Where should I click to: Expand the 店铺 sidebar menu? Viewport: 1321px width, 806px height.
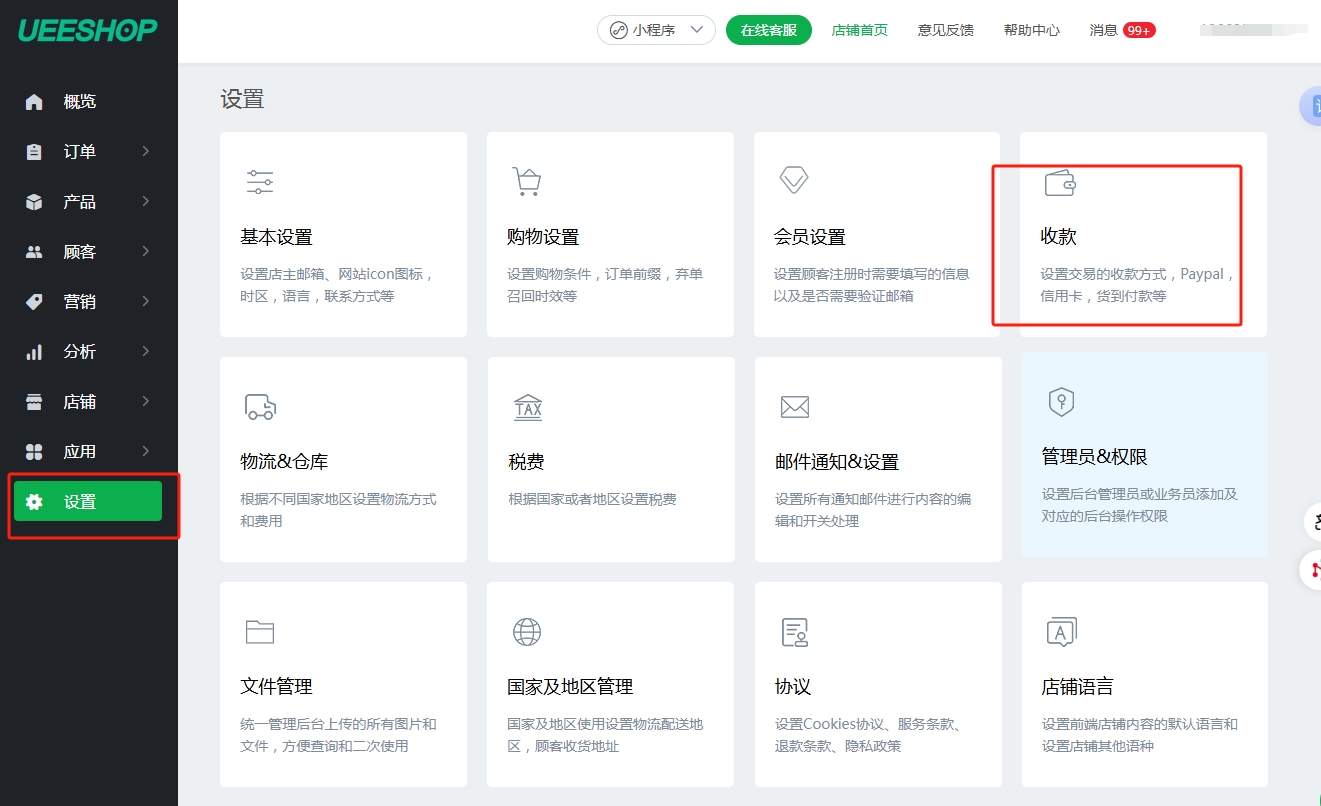88,402
